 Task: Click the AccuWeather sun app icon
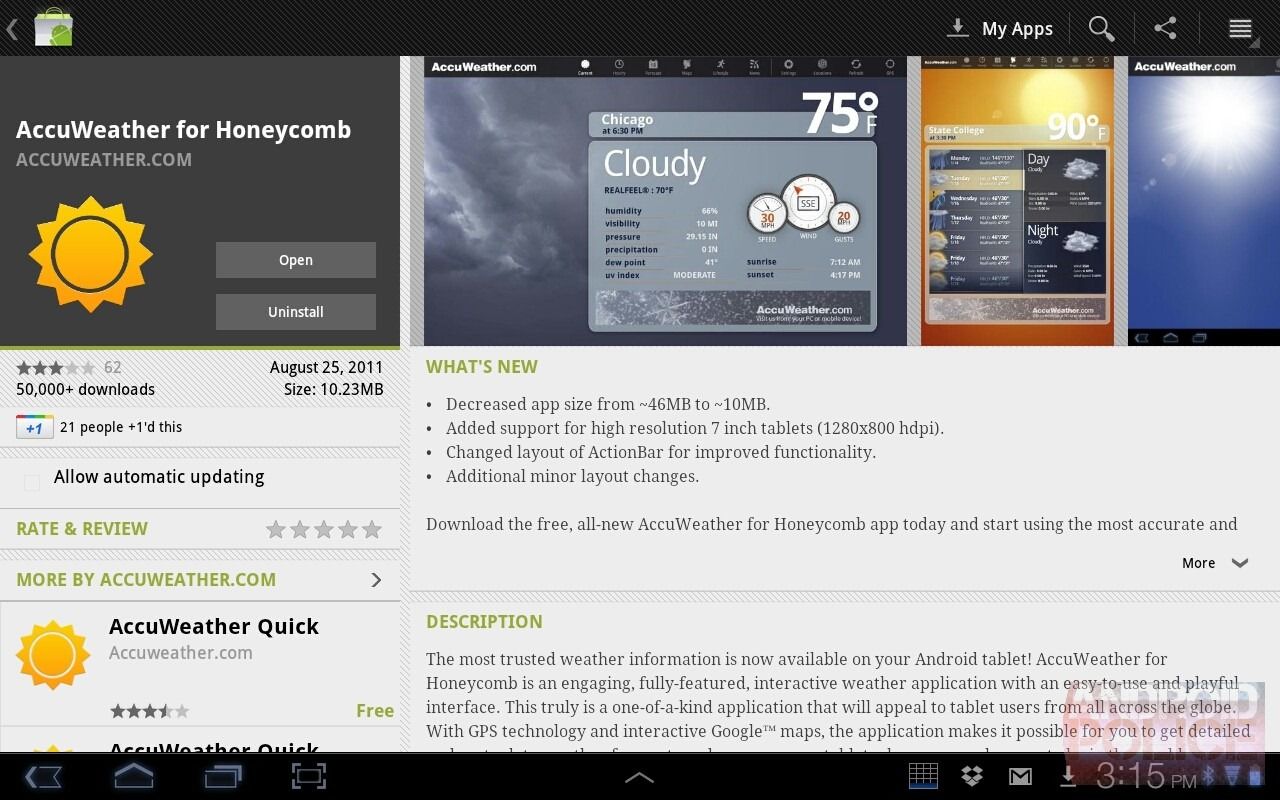[90, 253]
